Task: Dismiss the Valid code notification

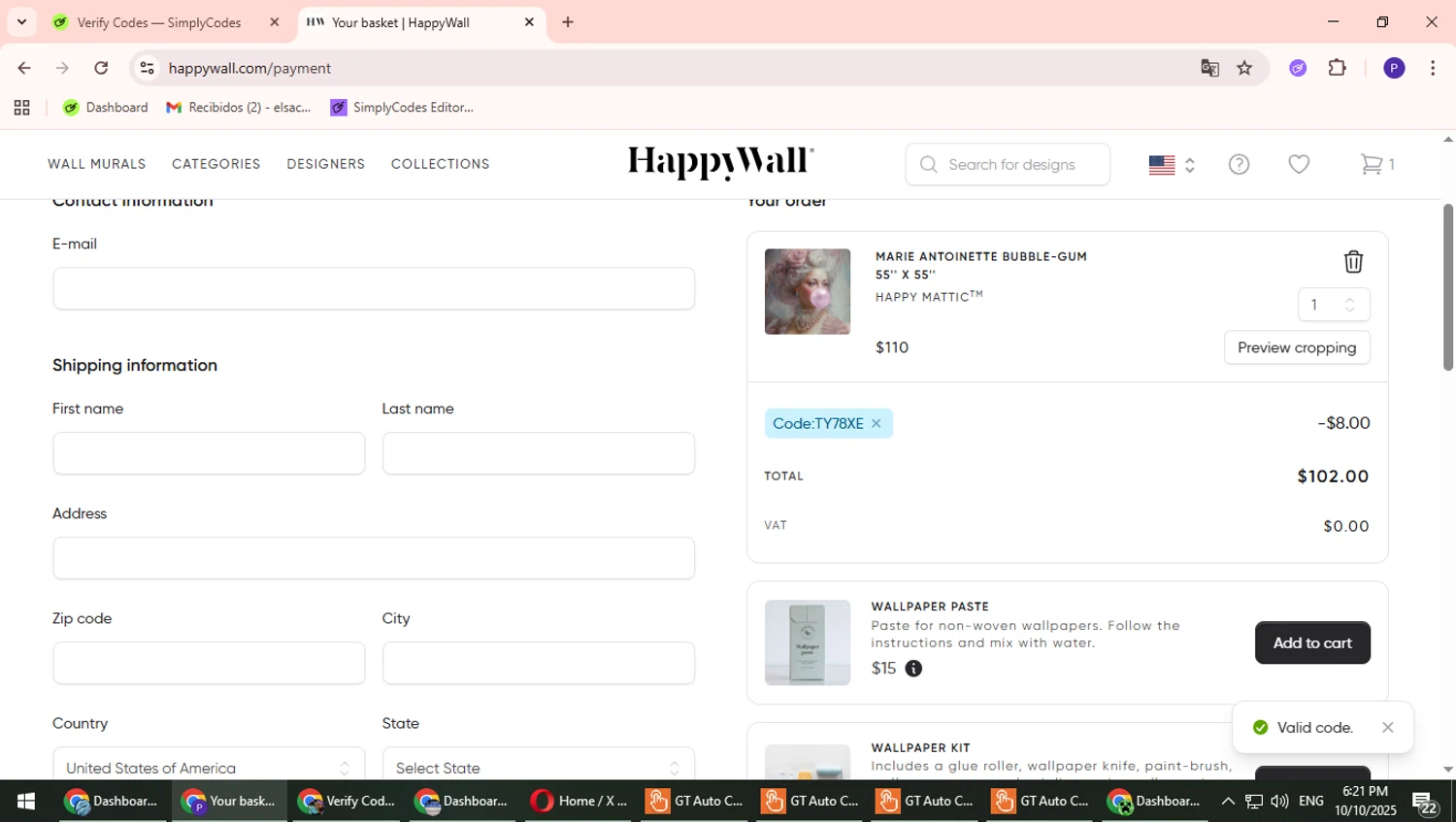Action: coord(1387,727)
